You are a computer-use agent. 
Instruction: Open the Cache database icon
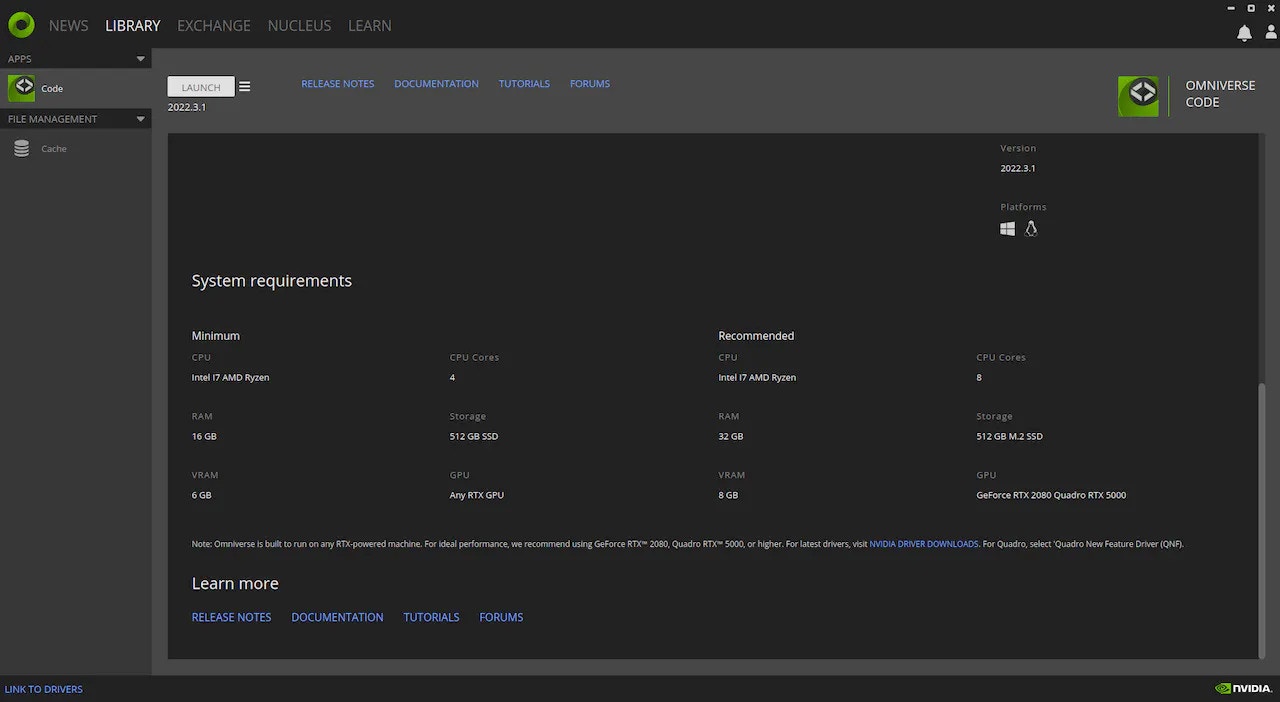click(21, 149)
